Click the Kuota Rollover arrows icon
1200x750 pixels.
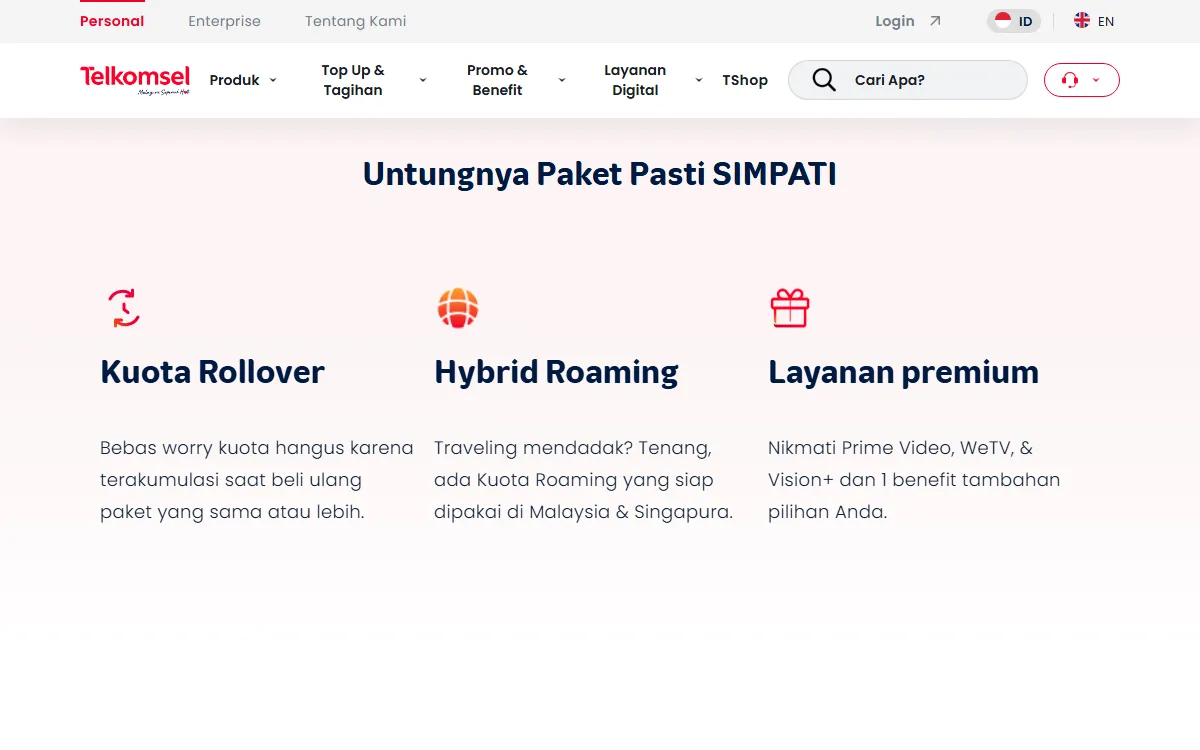point(124,308)
